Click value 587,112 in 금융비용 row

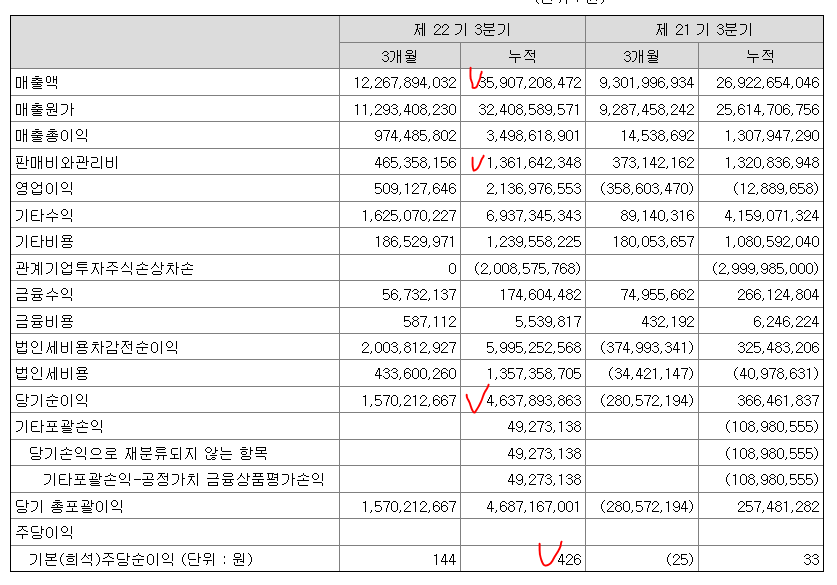430,321
